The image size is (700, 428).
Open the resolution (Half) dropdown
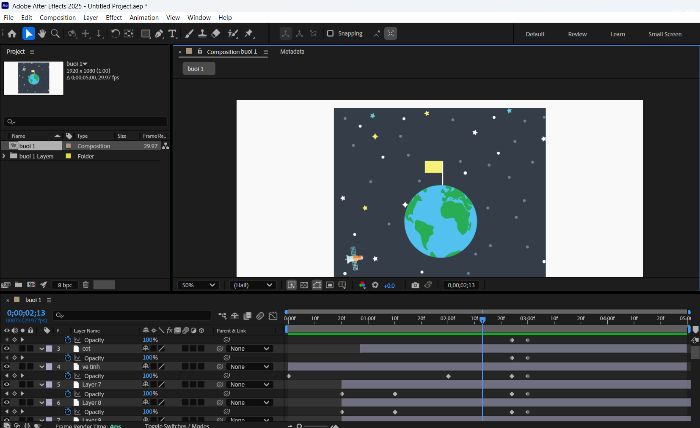253,285
